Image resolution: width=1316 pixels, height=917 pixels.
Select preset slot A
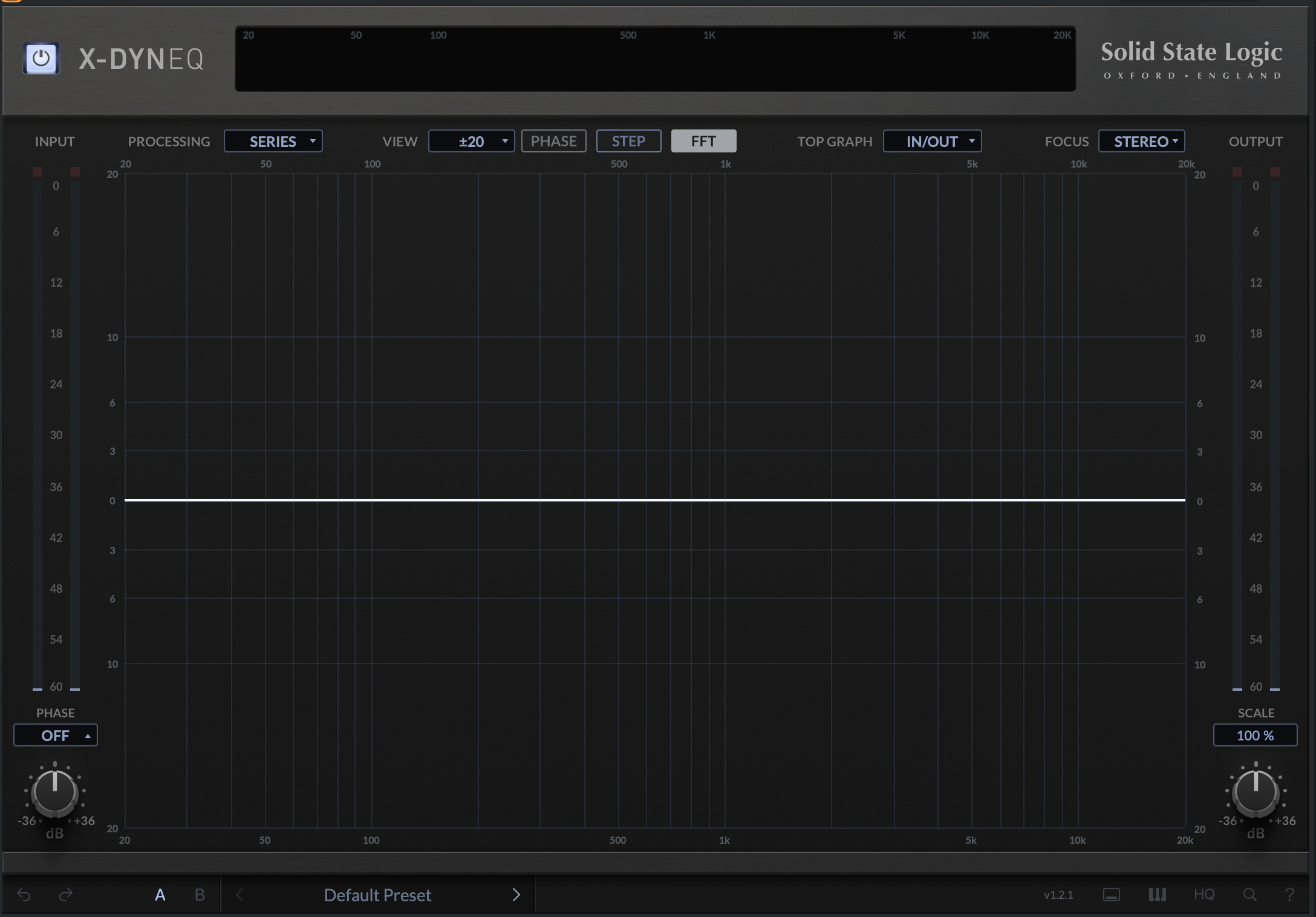point(160,895)
